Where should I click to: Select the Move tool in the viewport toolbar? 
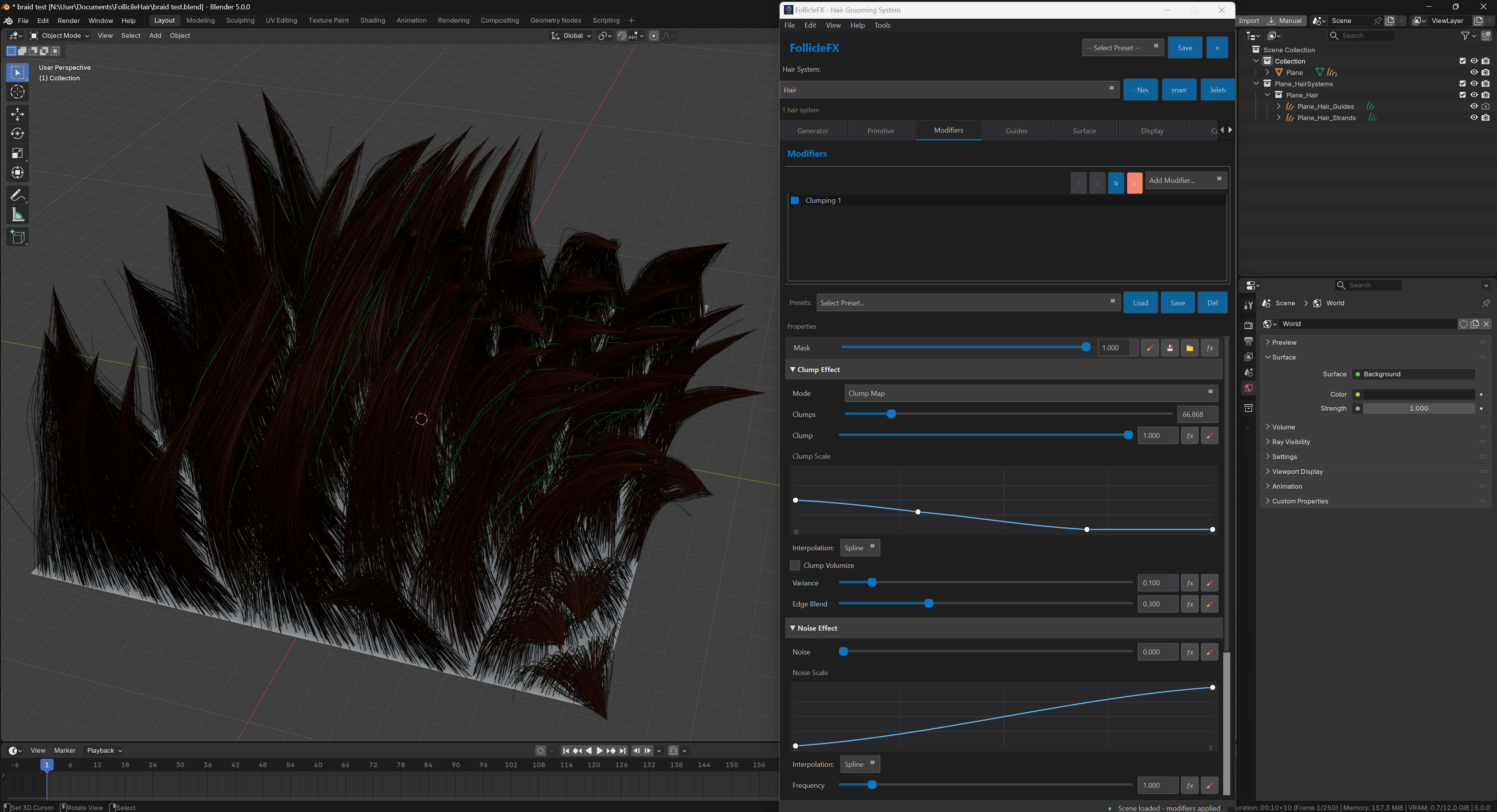tap(18, 115)
